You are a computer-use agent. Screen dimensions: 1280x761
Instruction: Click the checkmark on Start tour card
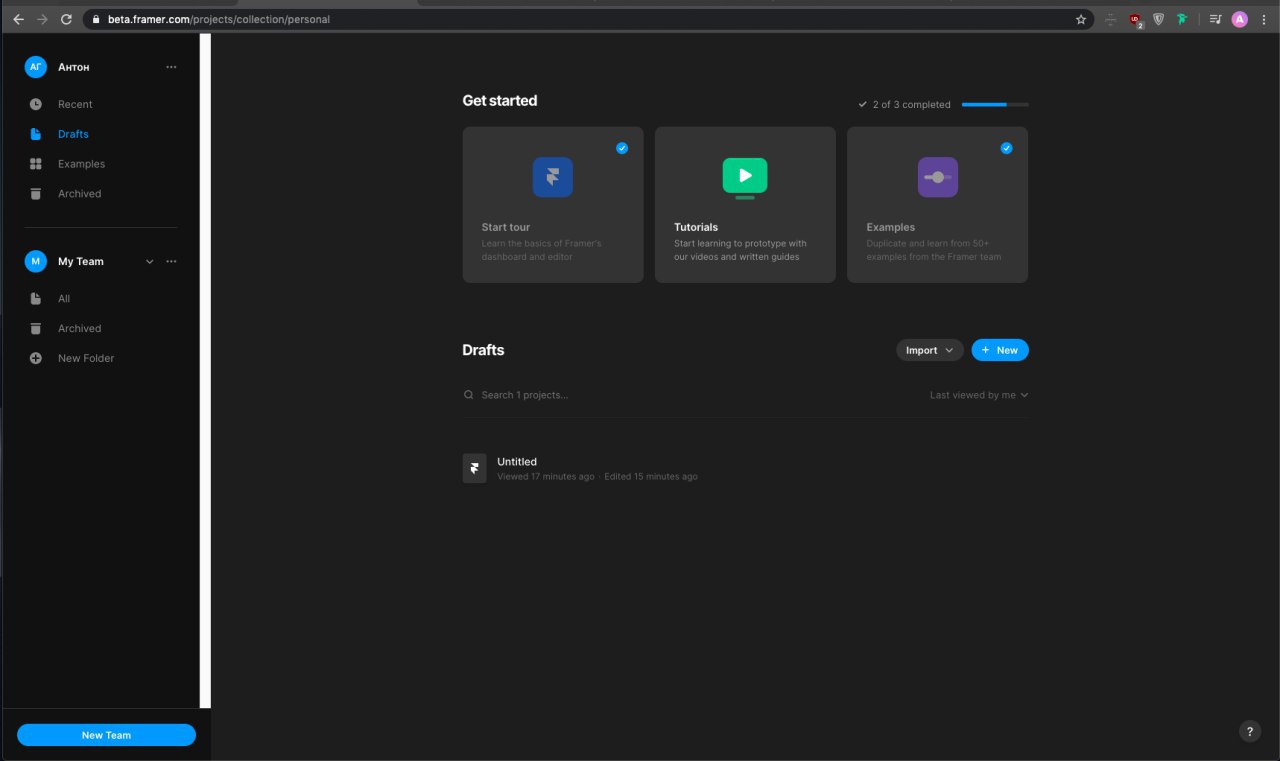(x=622, y=148)
